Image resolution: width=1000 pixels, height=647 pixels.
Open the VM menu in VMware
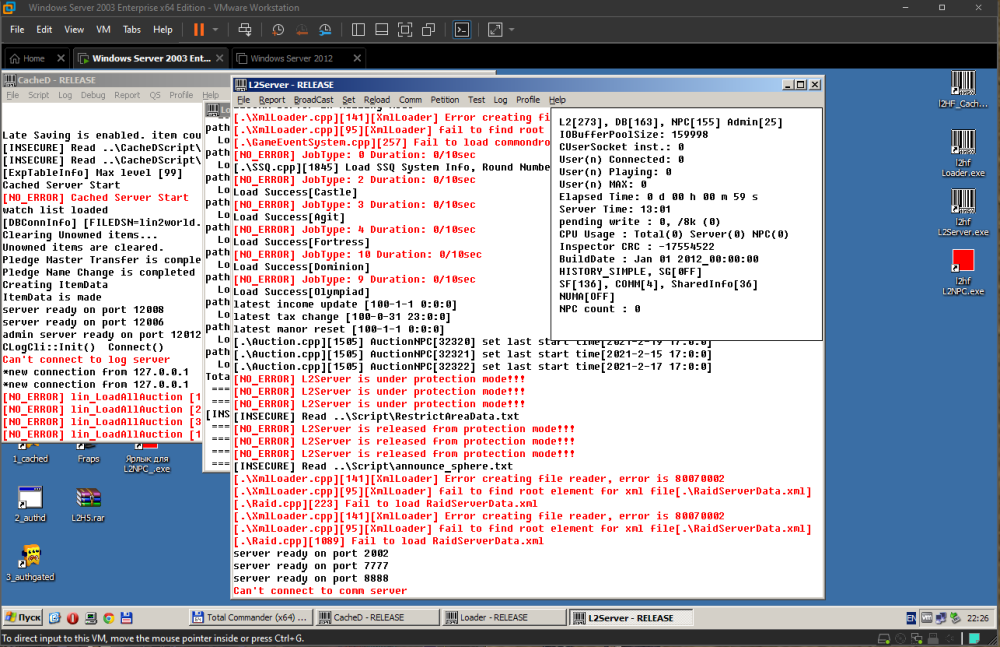click(x=103, y=30)
